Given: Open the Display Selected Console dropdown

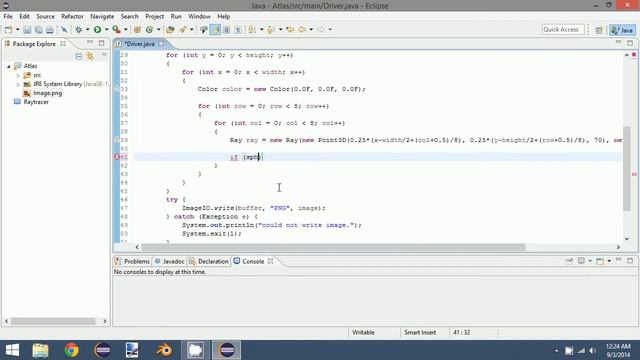Looking at the screenshot, I should click(590, 261).
